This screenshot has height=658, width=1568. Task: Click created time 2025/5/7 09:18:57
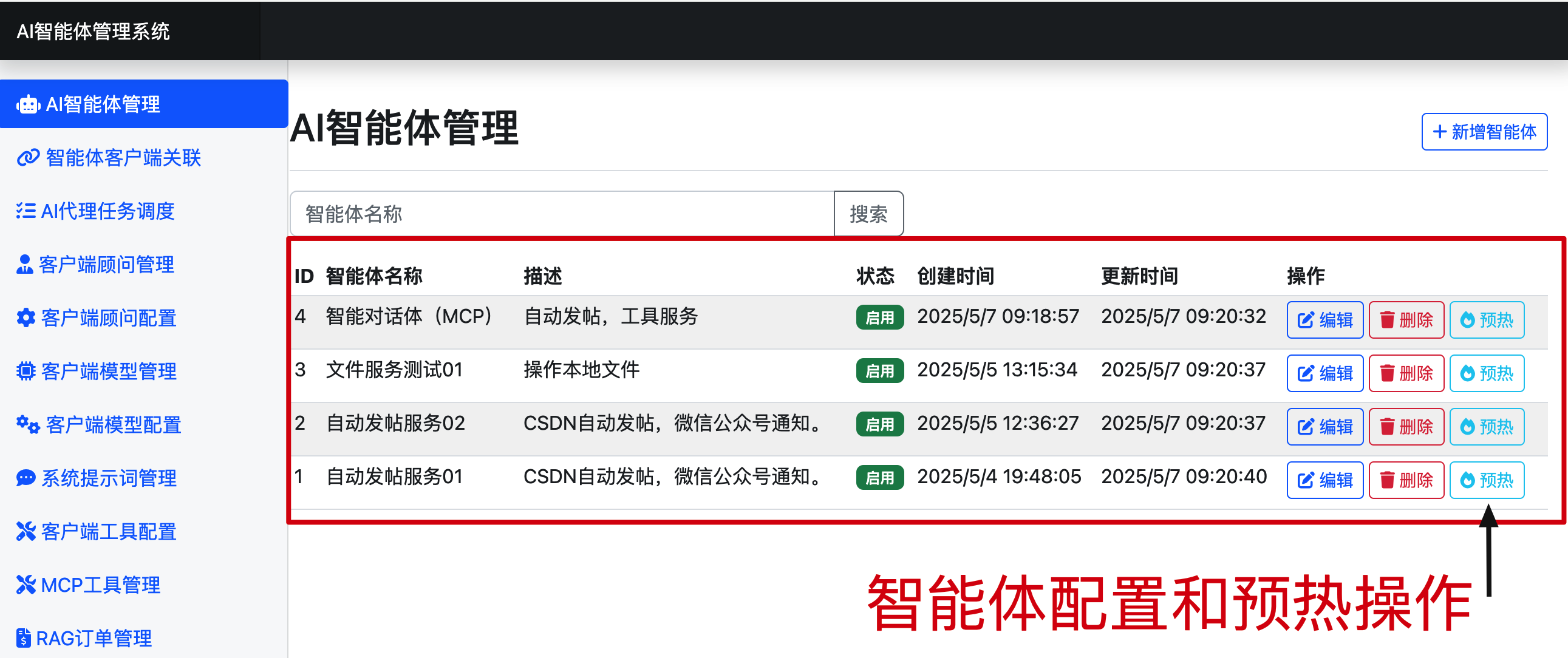(x=998, y=316)
